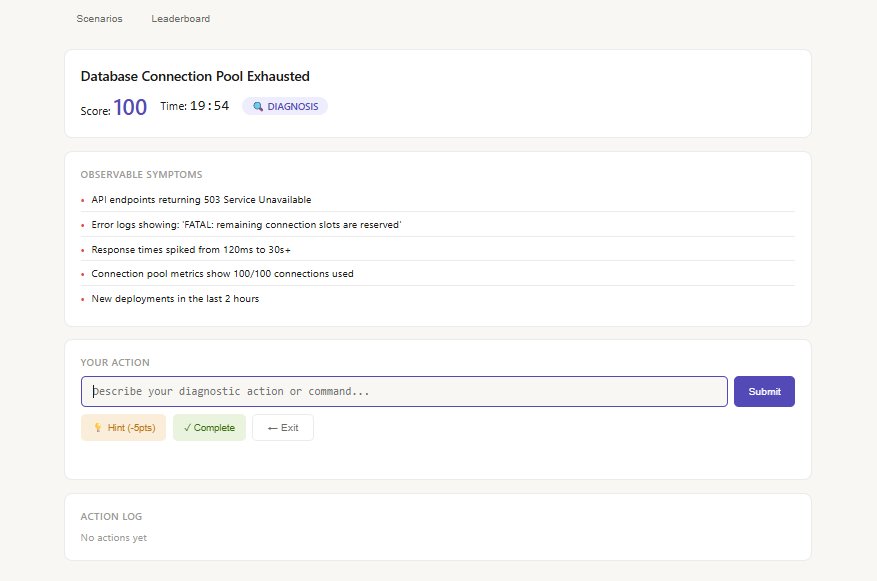Mark the scenario as Complete

pos(209,428)
